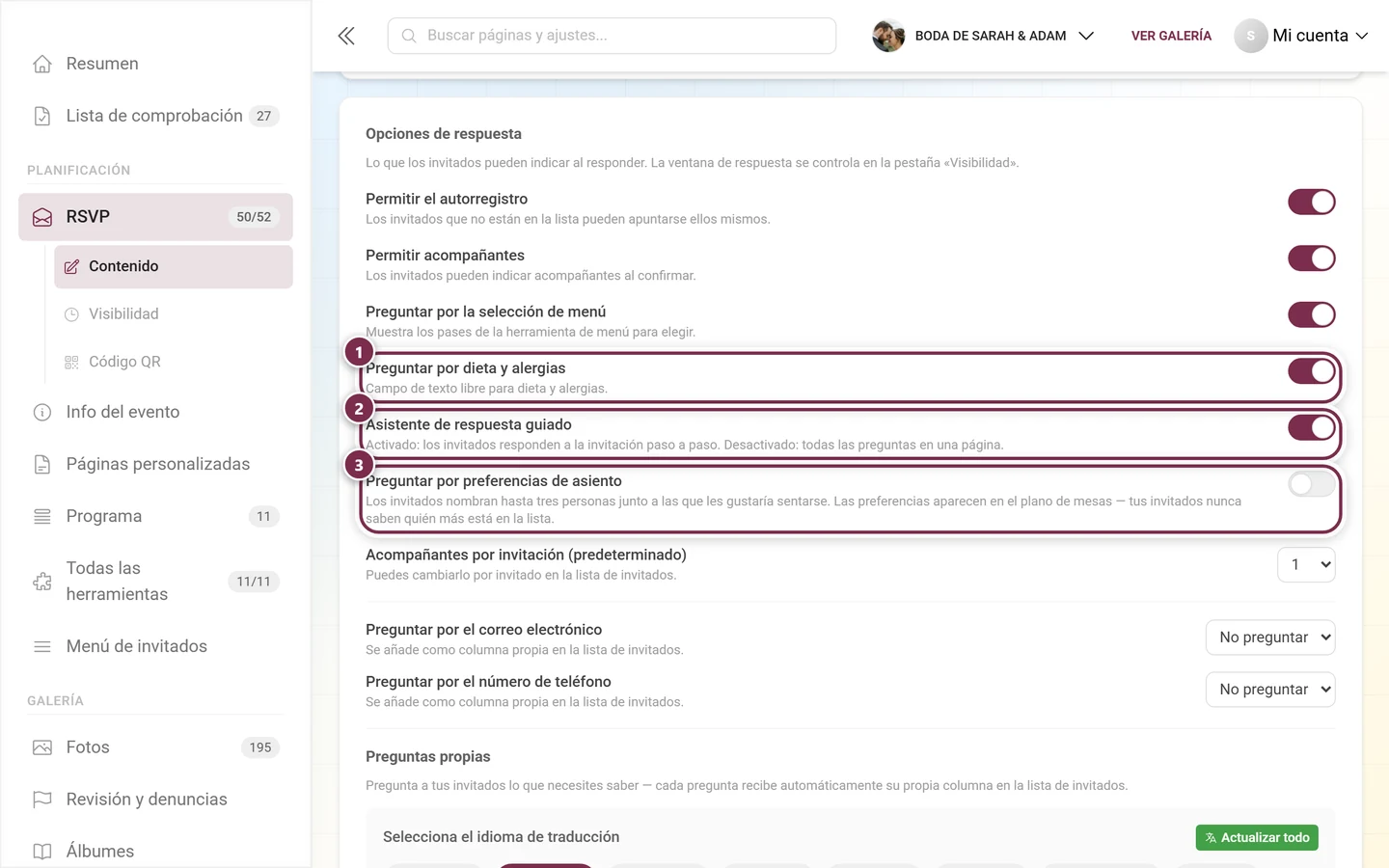Click the Fotos image icon
The width and height of the screenshot is (1389, 868).
[x=42, y=747]
